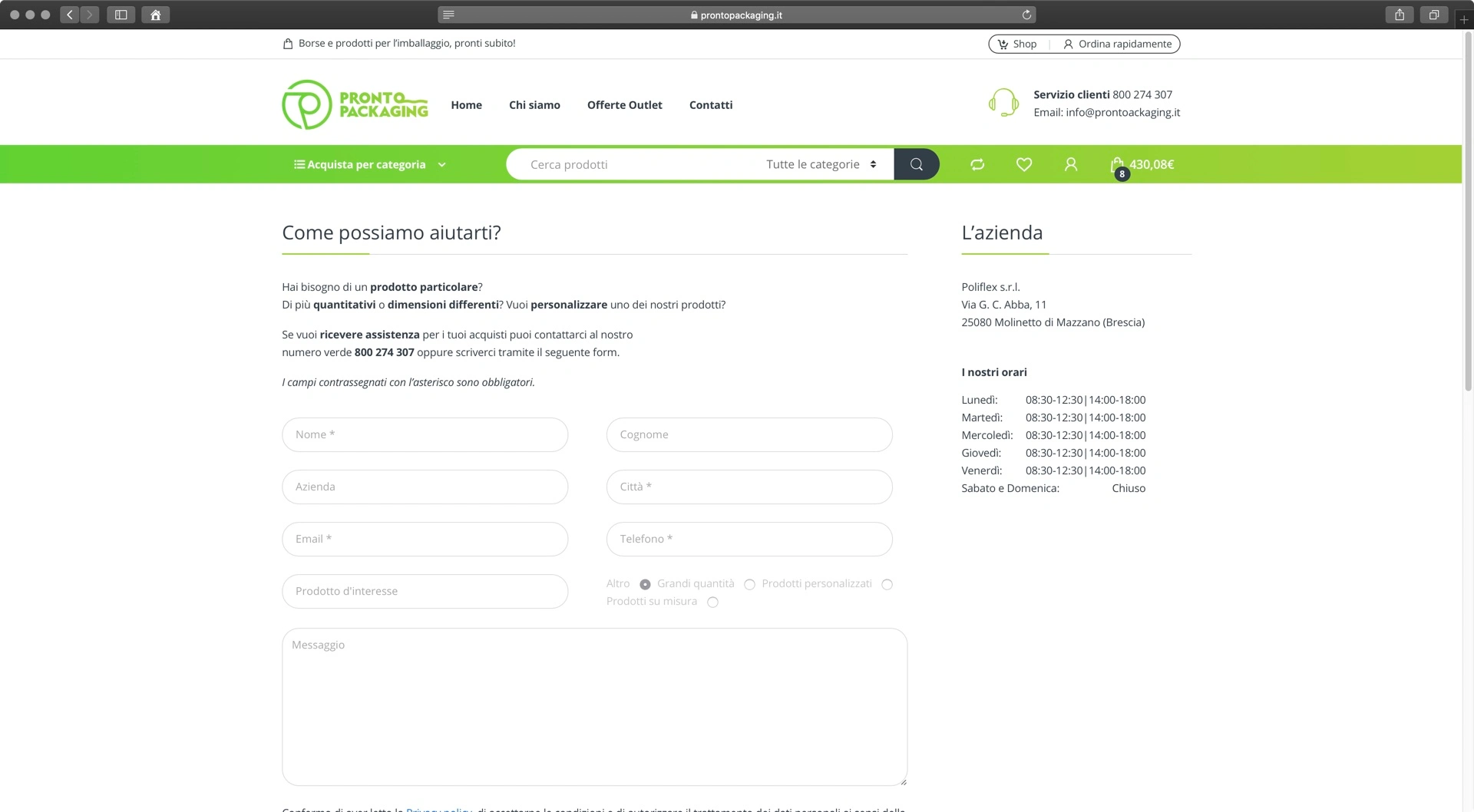Submit search with the magnifier button
The width and height of the screenshot is (1474, 812).
917,164
